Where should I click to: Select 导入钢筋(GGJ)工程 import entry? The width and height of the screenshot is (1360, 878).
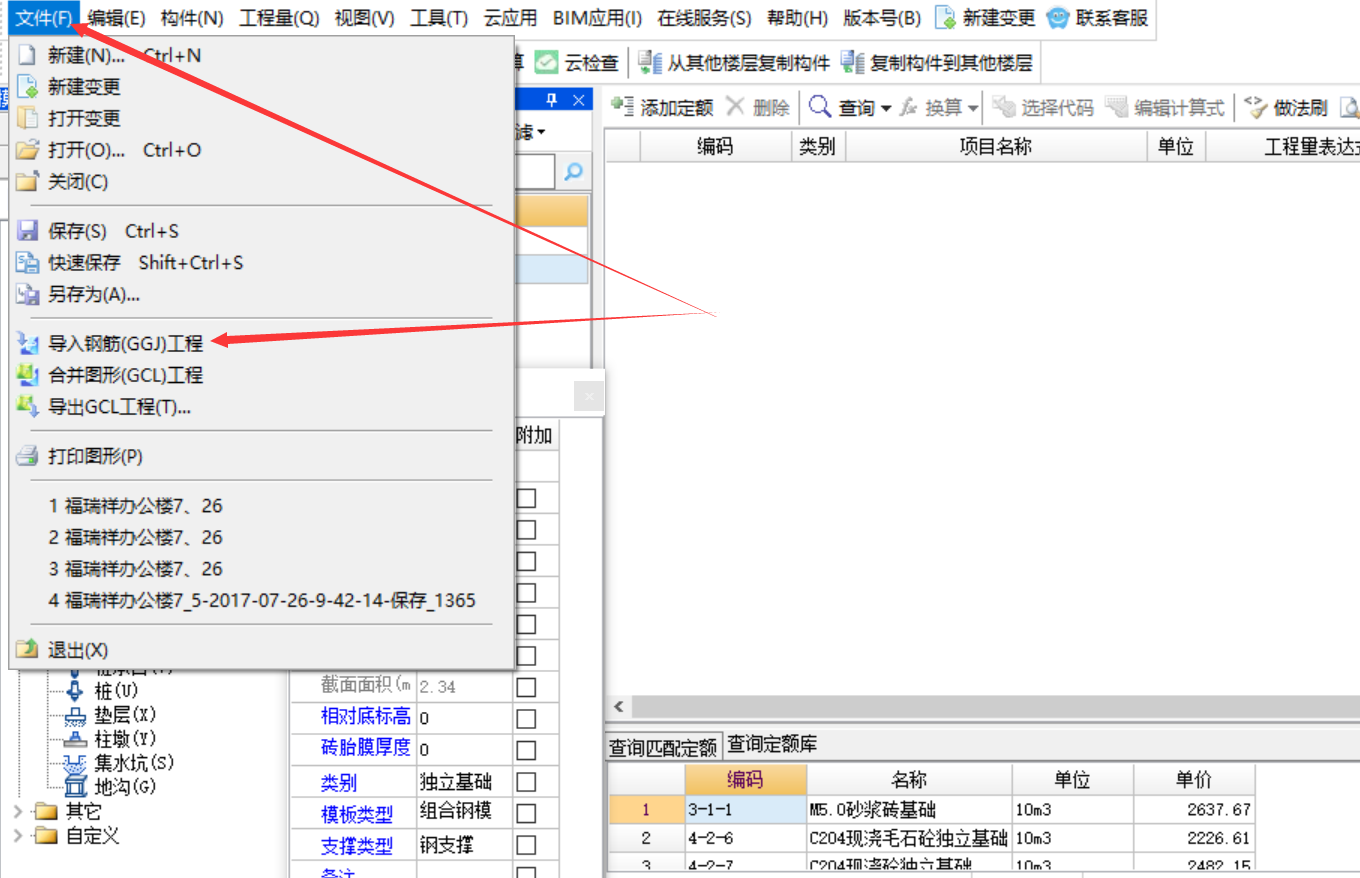pos(125,344)
